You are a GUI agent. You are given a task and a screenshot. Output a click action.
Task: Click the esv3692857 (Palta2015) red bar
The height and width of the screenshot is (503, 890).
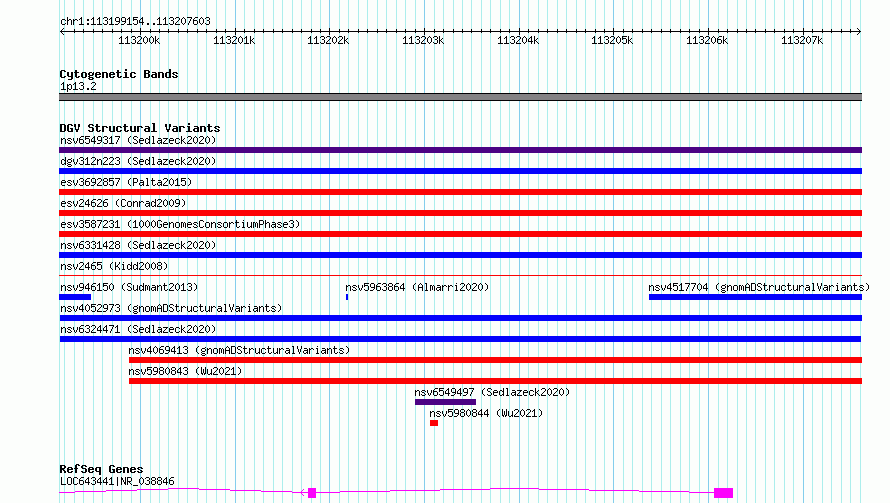click(x=460, y=192)
